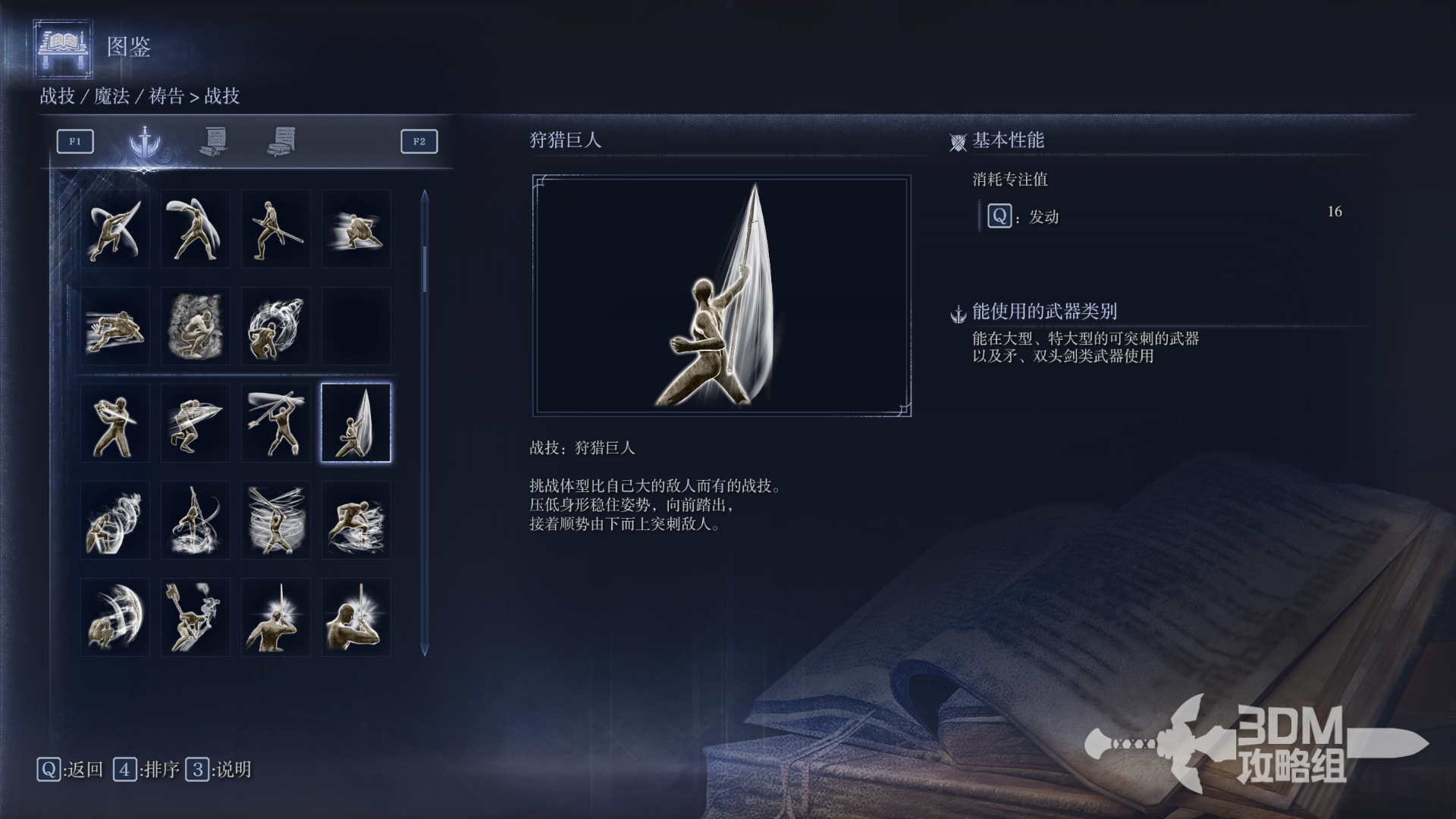
Task: Click the F1 previous category button
Action: (75, 141)
